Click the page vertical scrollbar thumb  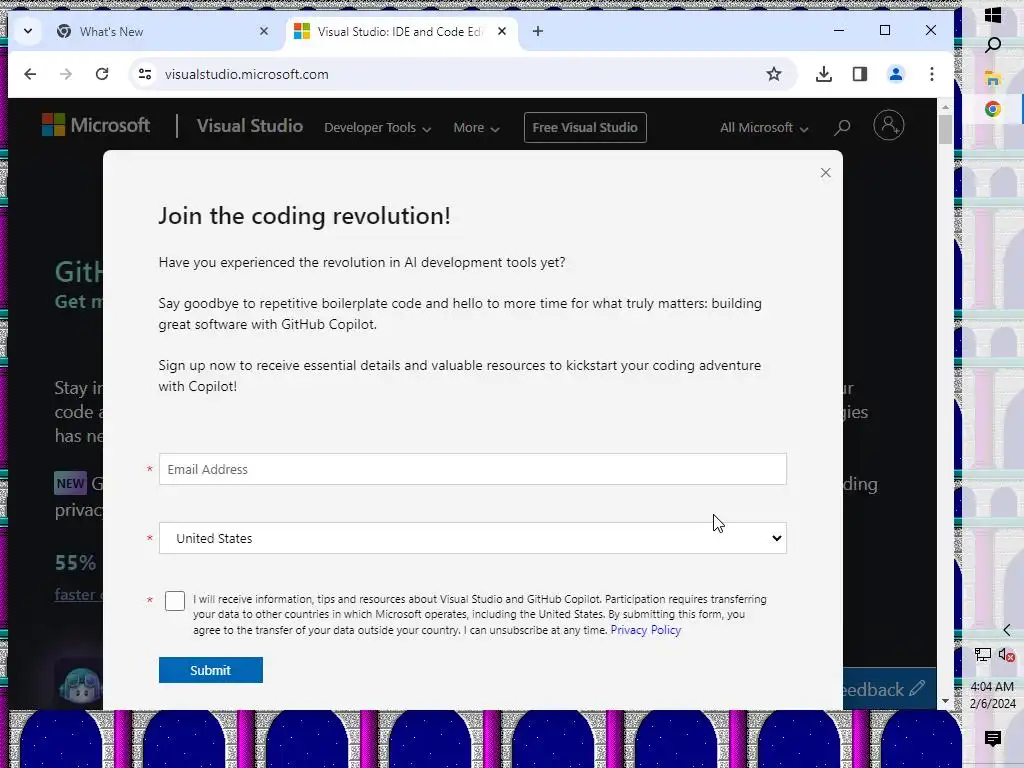click(x=945, y=129)
